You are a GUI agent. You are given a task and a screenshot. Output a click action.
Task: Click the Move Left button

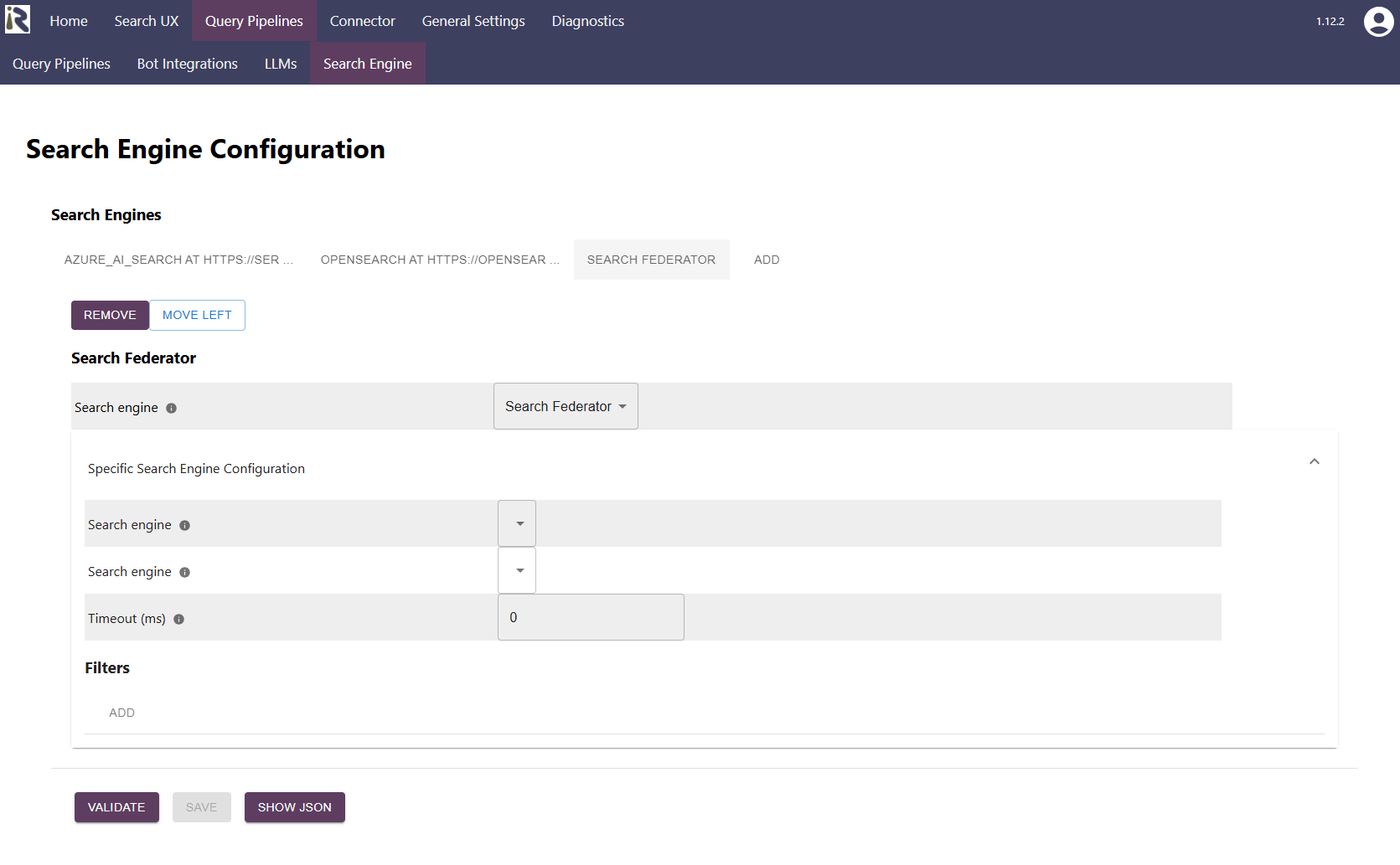tap(197, 315)
